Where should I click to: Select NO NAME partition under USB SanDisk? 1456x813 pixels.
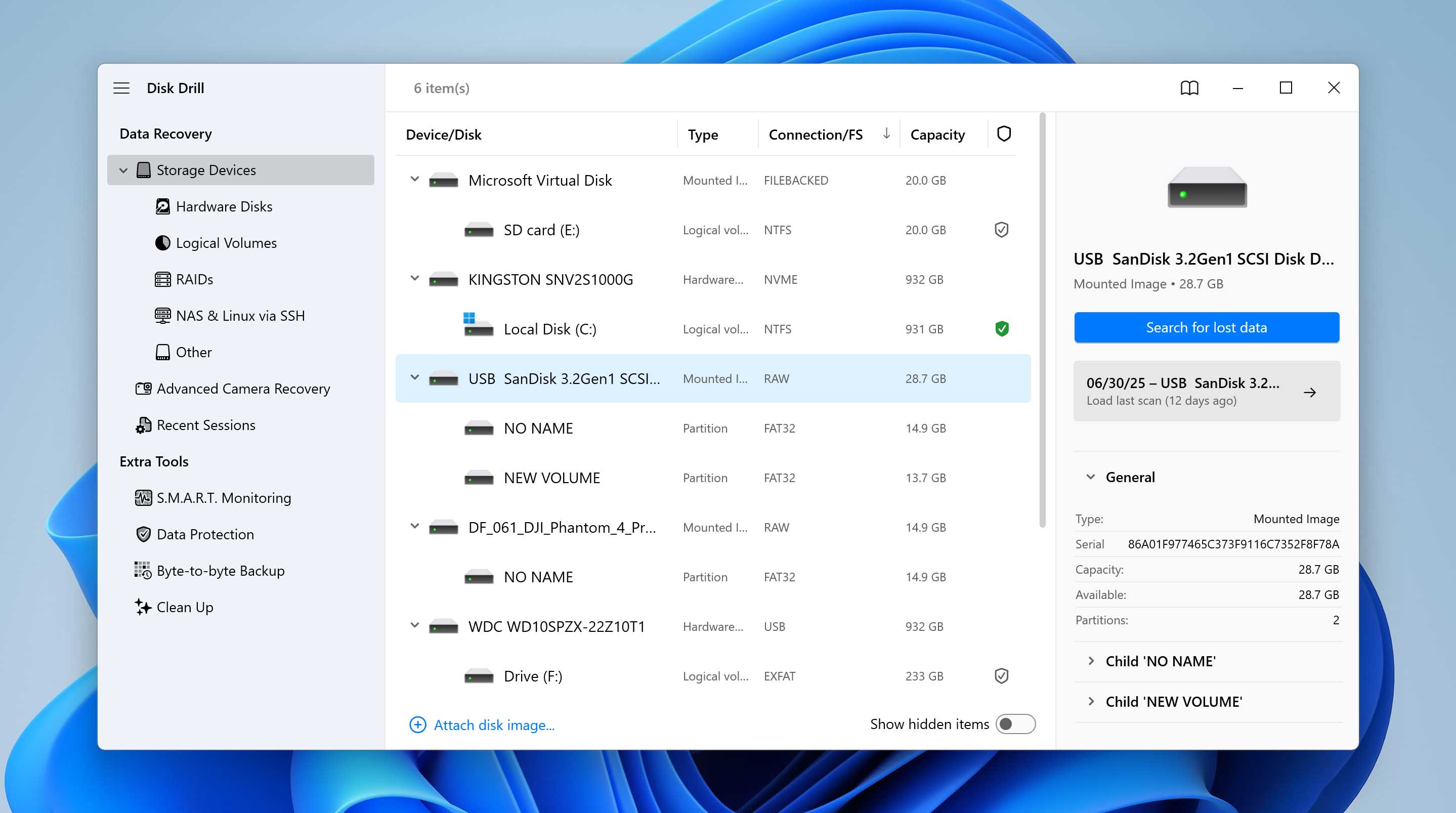tap(713, 428)
